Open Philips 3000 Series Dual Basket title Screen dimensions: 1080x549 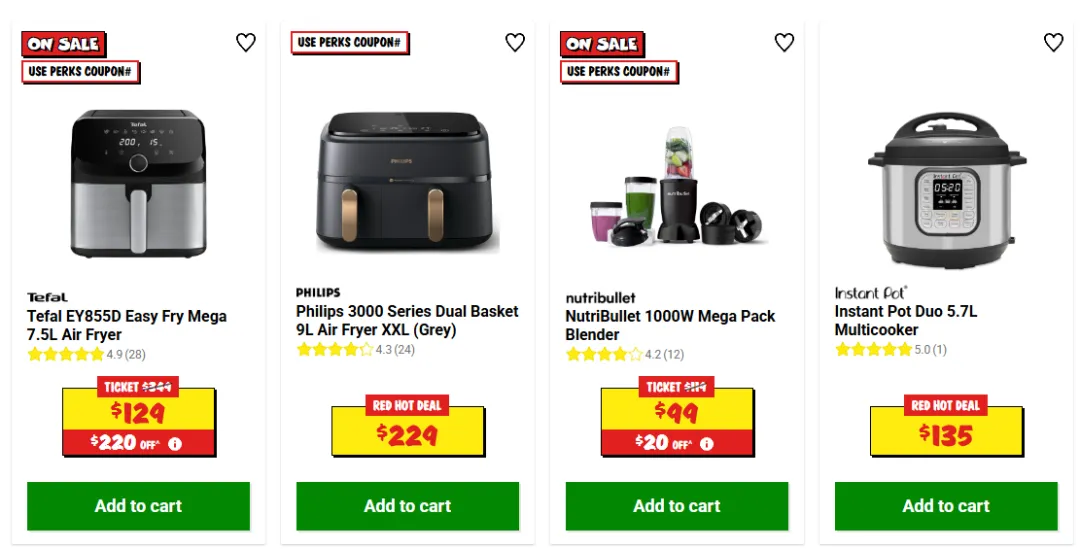point(407,320)
